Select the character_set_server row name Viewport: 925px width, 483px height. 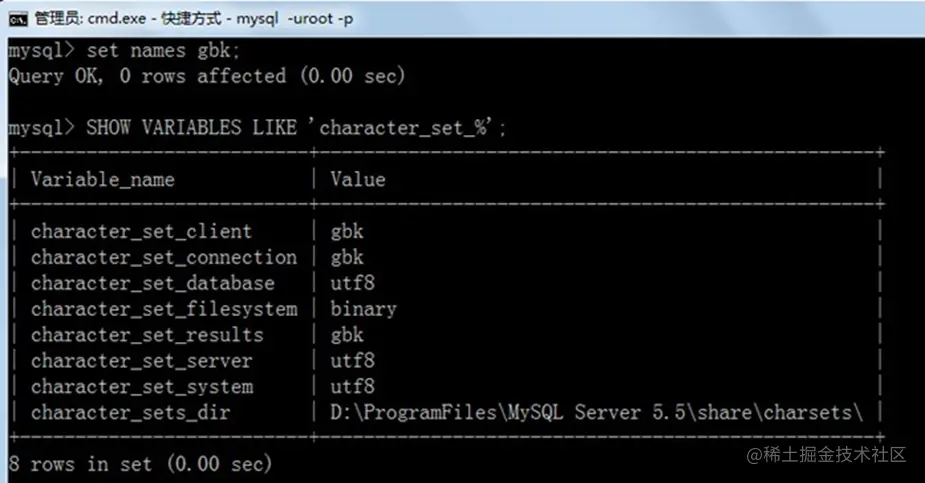(141, 361)
